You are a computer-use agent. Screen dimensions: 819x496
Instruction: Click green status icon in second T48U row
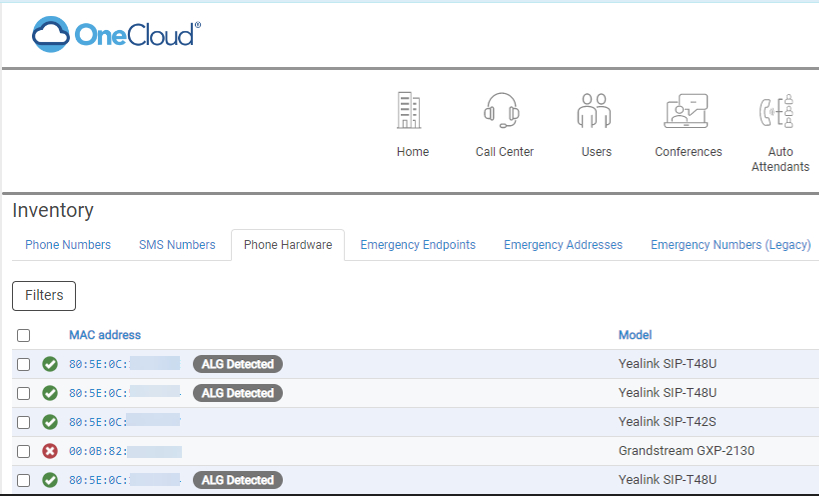tap(50, 393)
